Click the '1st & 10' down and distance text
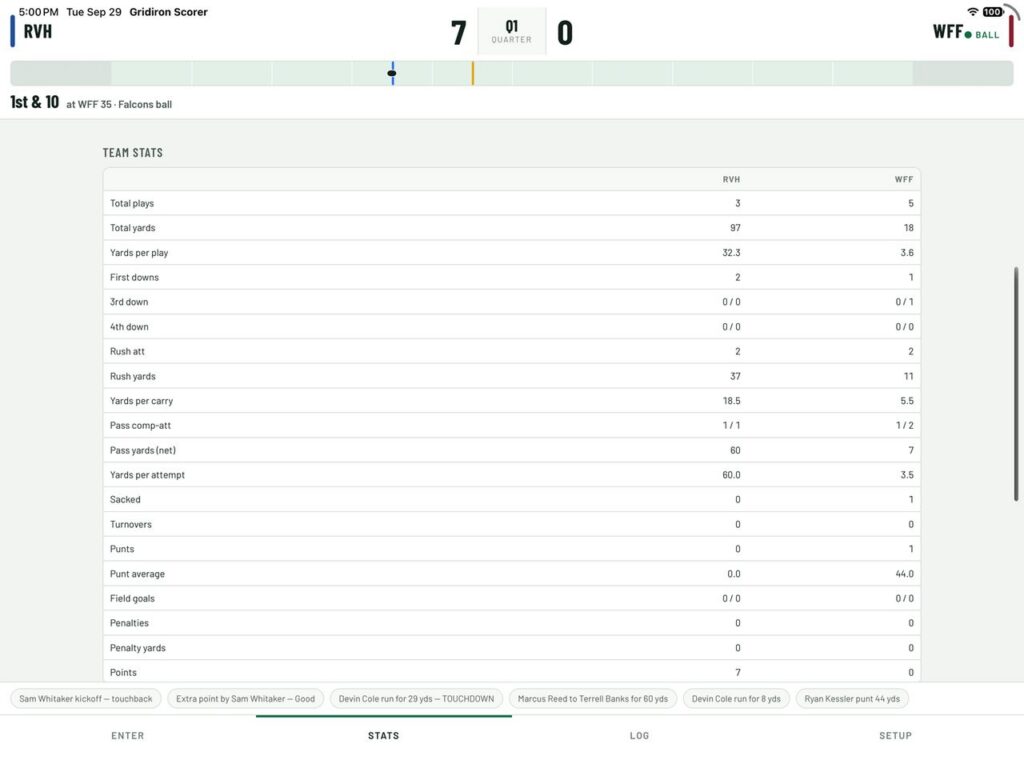Image resolution: width=1024 pixels, height=768 pixels. [x=35, y=102]
